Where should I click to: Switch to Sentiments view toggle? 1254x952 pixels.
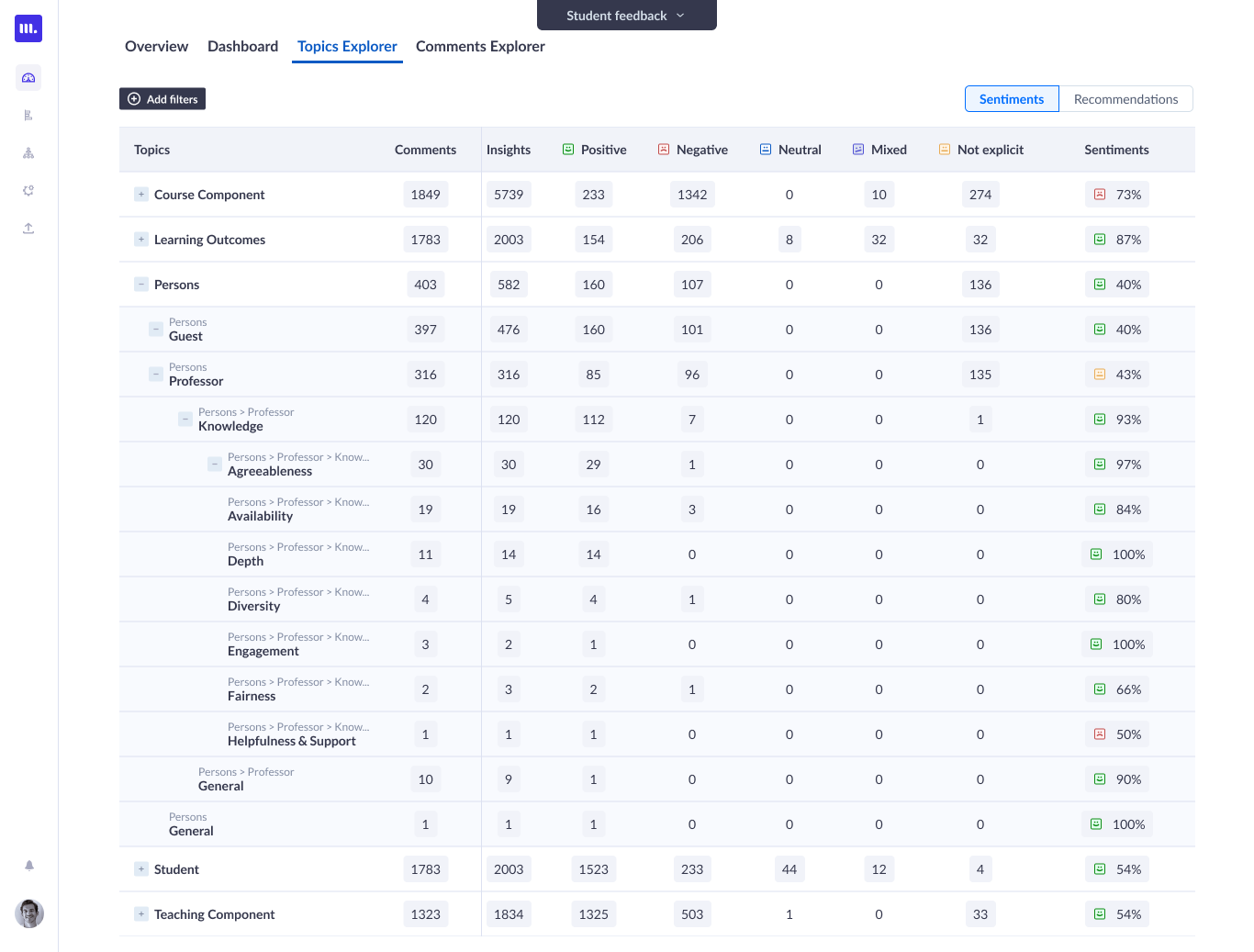coord(1011,99)
